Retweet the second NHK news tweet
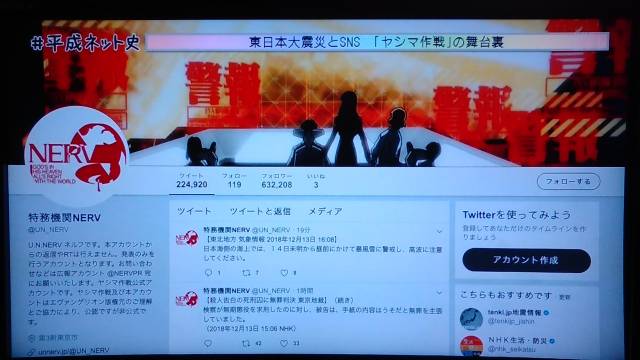 point(246,344)
